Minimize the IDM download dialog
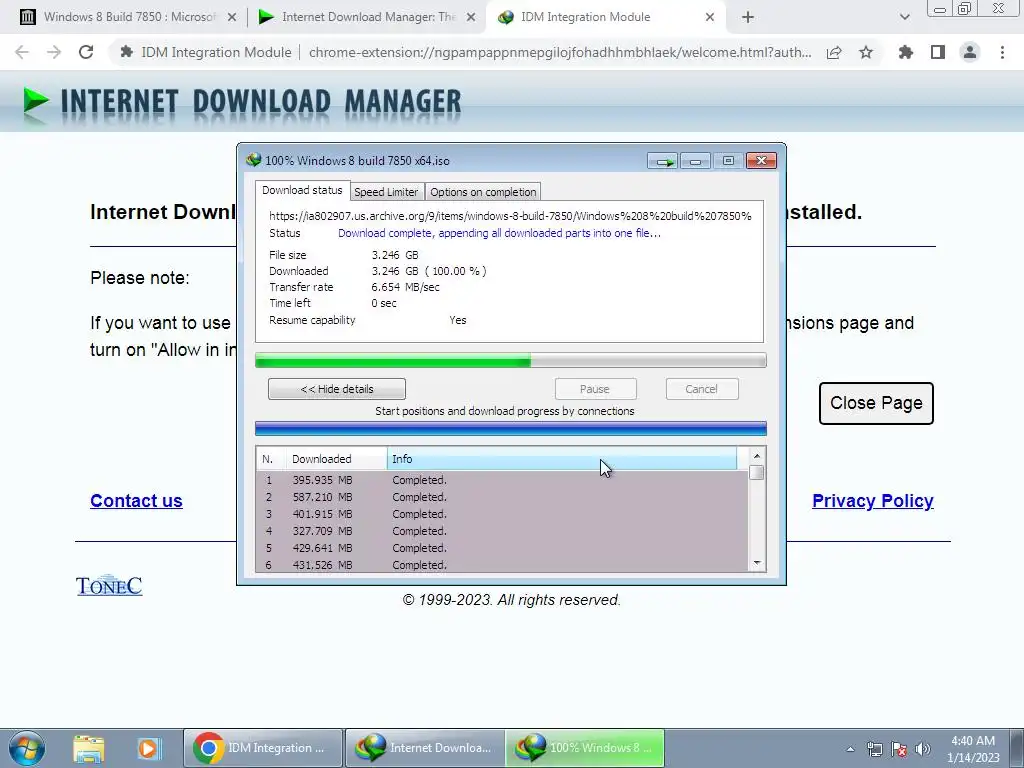The height and width of the screenshot is (768, 1024). pyautogui.click(x=696, y=161)
